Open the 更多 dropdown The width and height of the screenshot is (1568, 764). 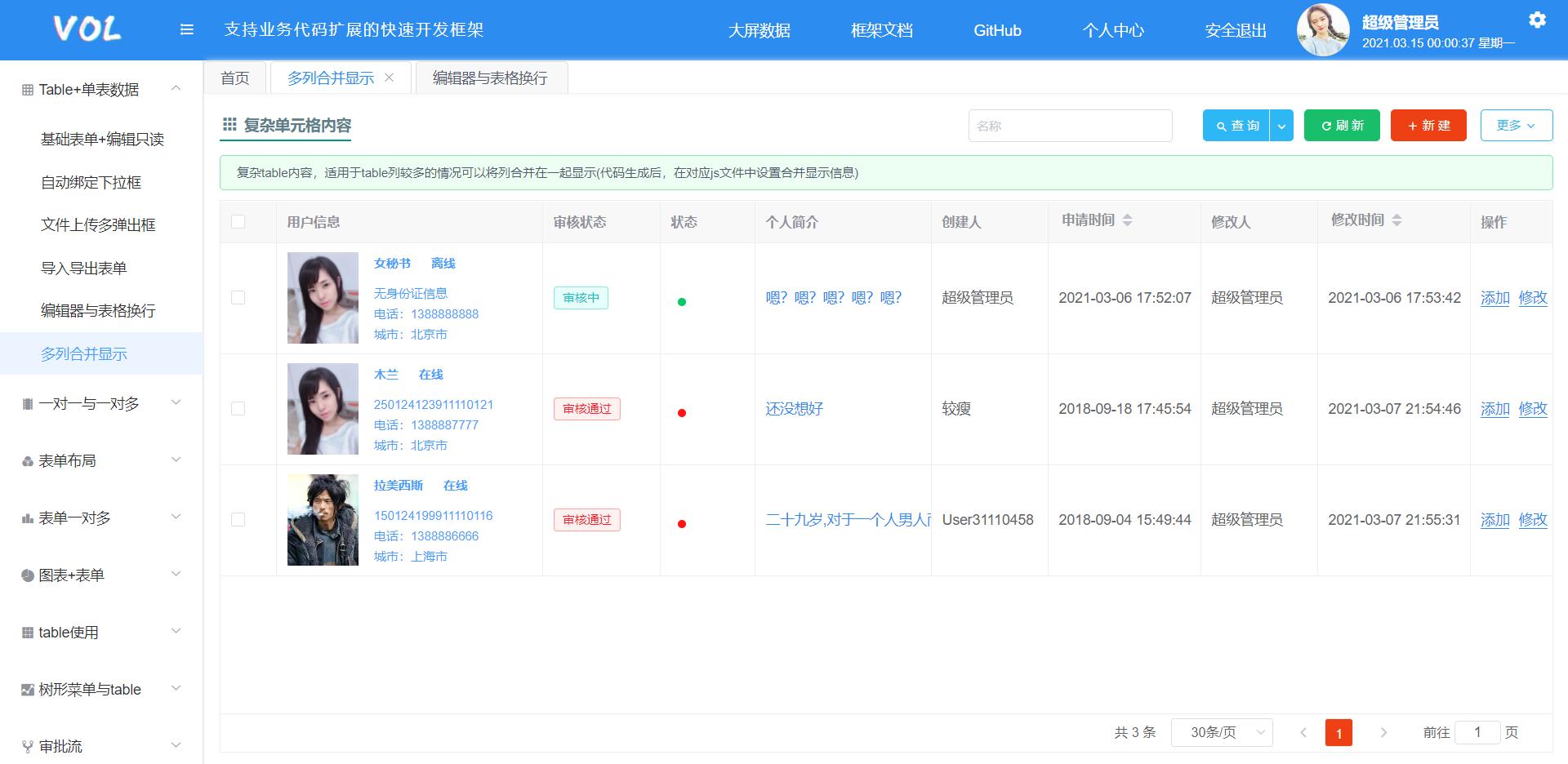(1517, 125)
